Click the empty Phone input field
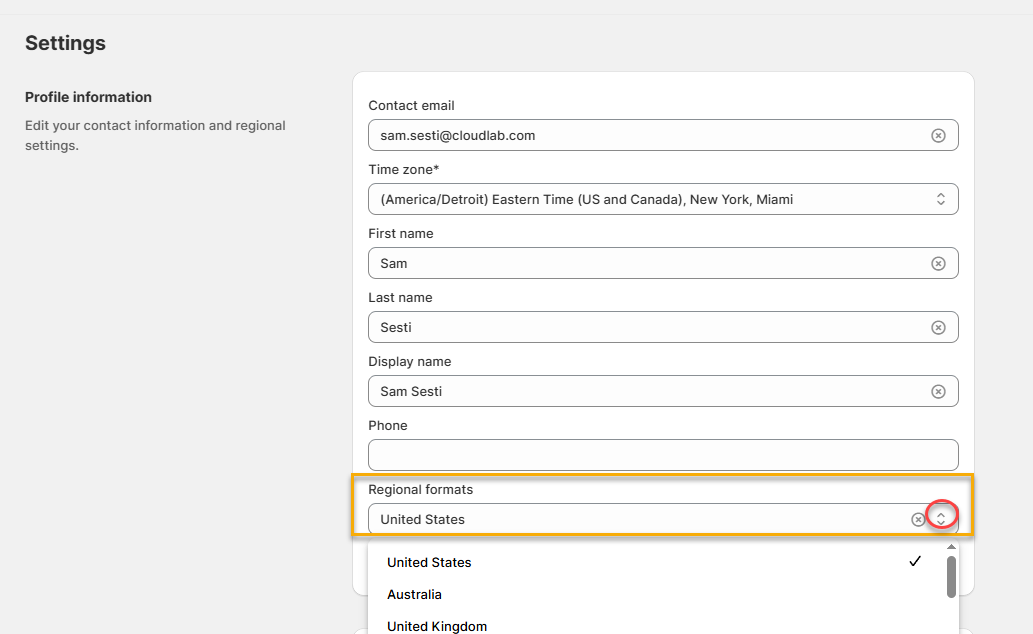 [x=662, y=455]
